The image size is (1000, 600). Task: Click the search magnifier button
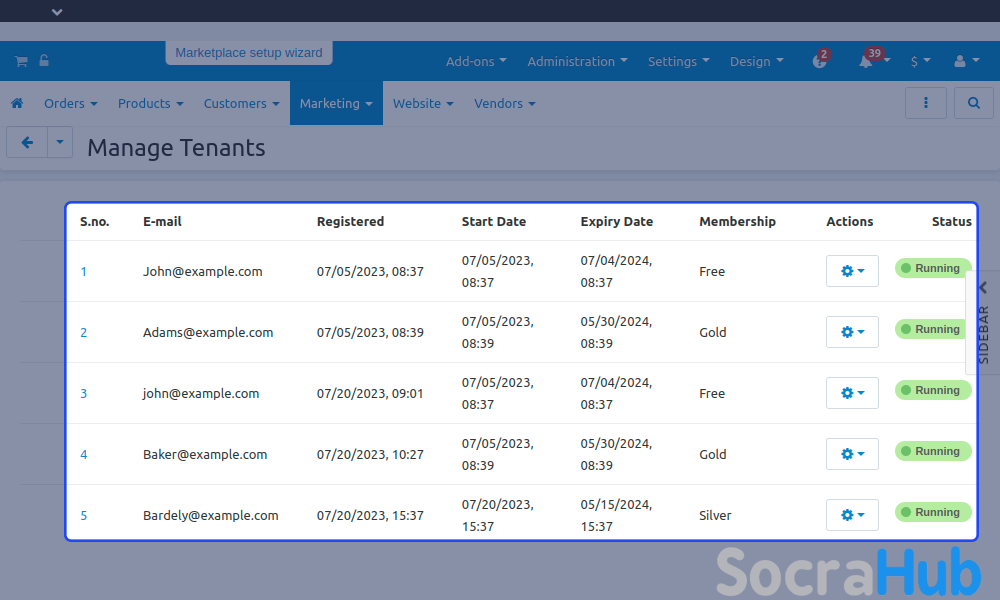pos(973,103)
